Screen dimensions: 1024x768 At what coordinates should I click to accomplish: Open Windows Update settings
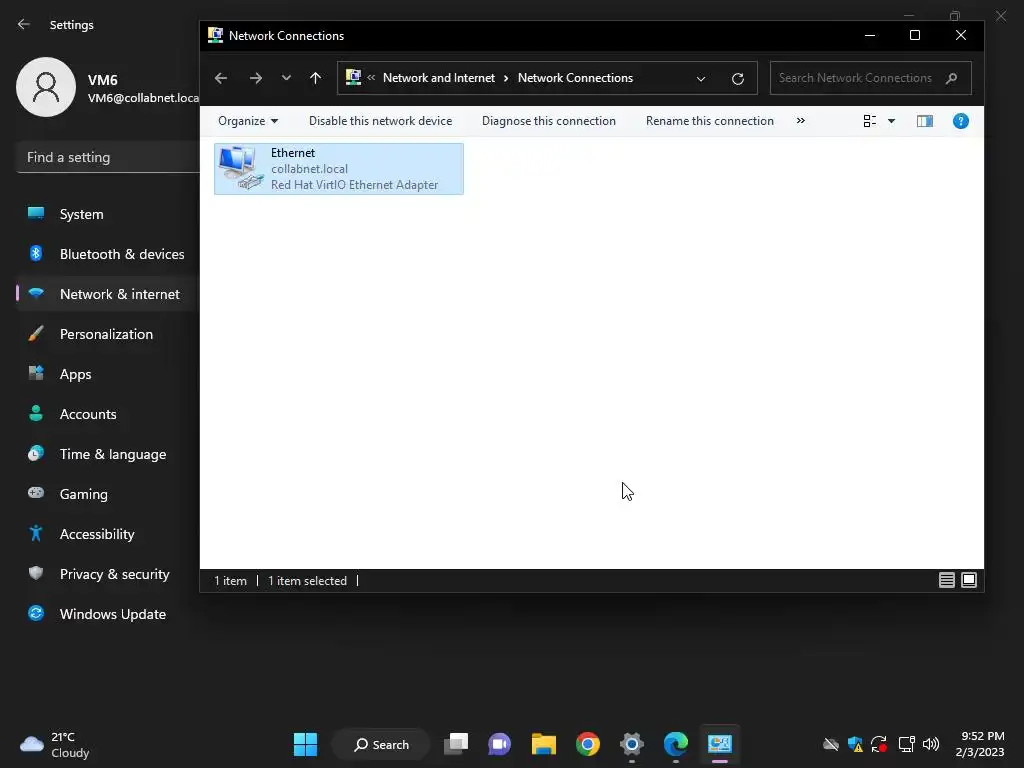click(108, 614)
